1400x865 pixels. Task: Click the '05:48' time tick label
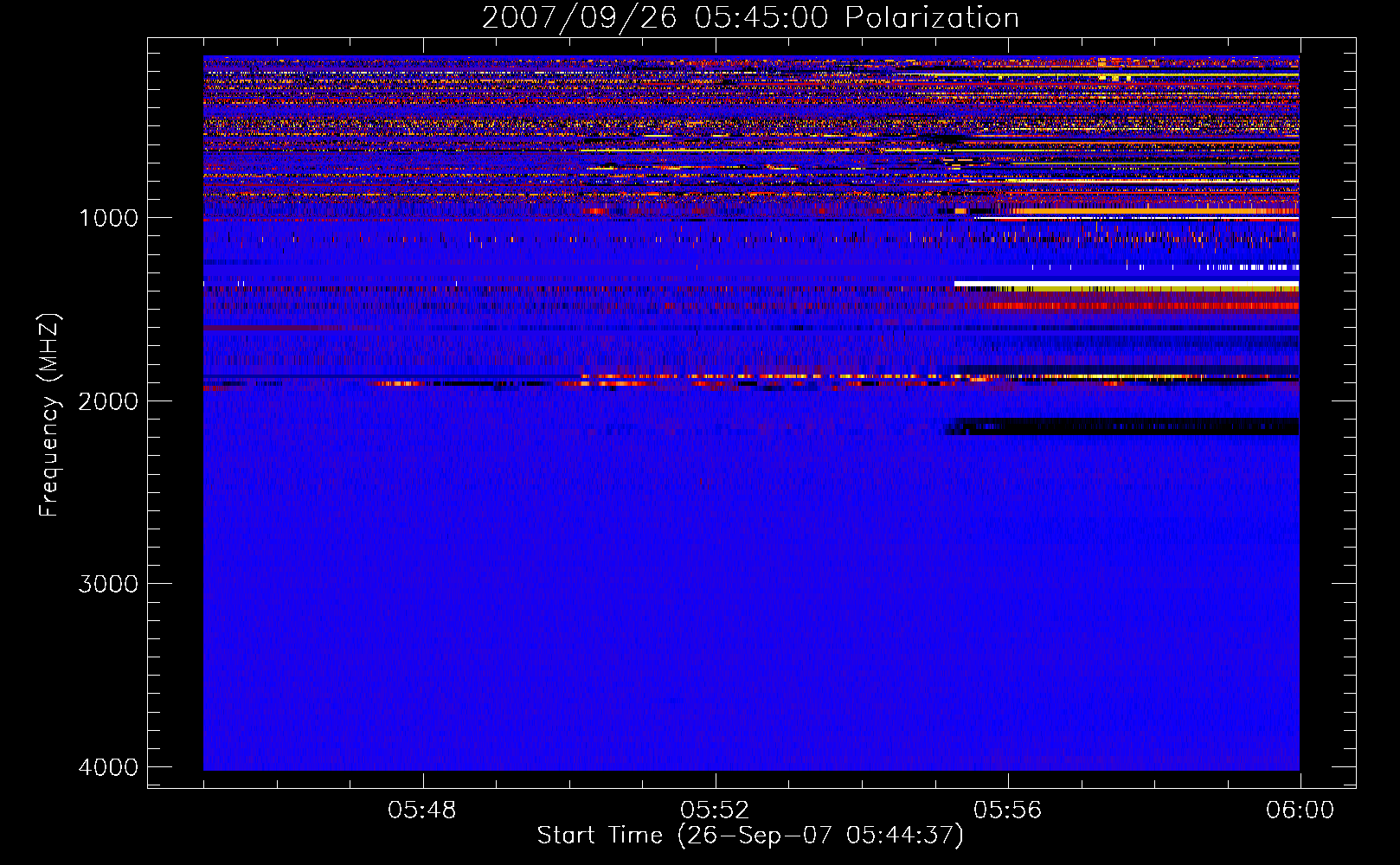(x=422, y=811)
